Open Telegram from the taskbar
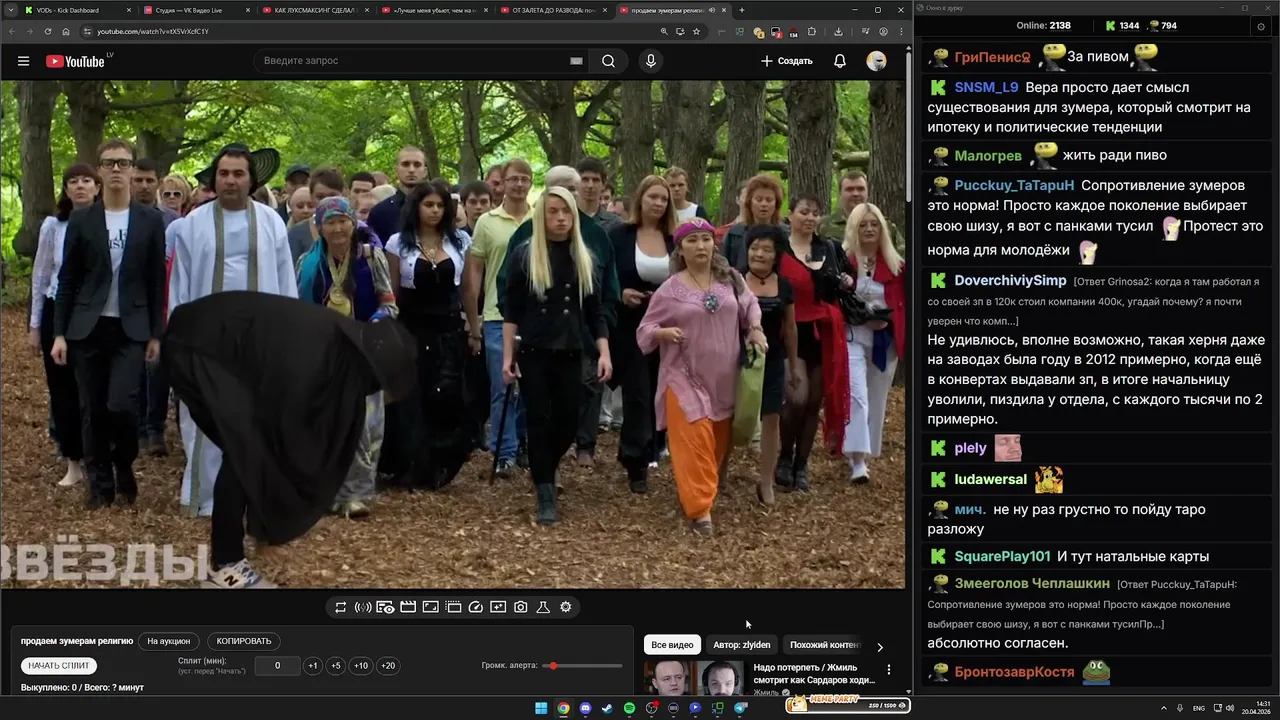 pyautogui.click(x=740, y=708)
